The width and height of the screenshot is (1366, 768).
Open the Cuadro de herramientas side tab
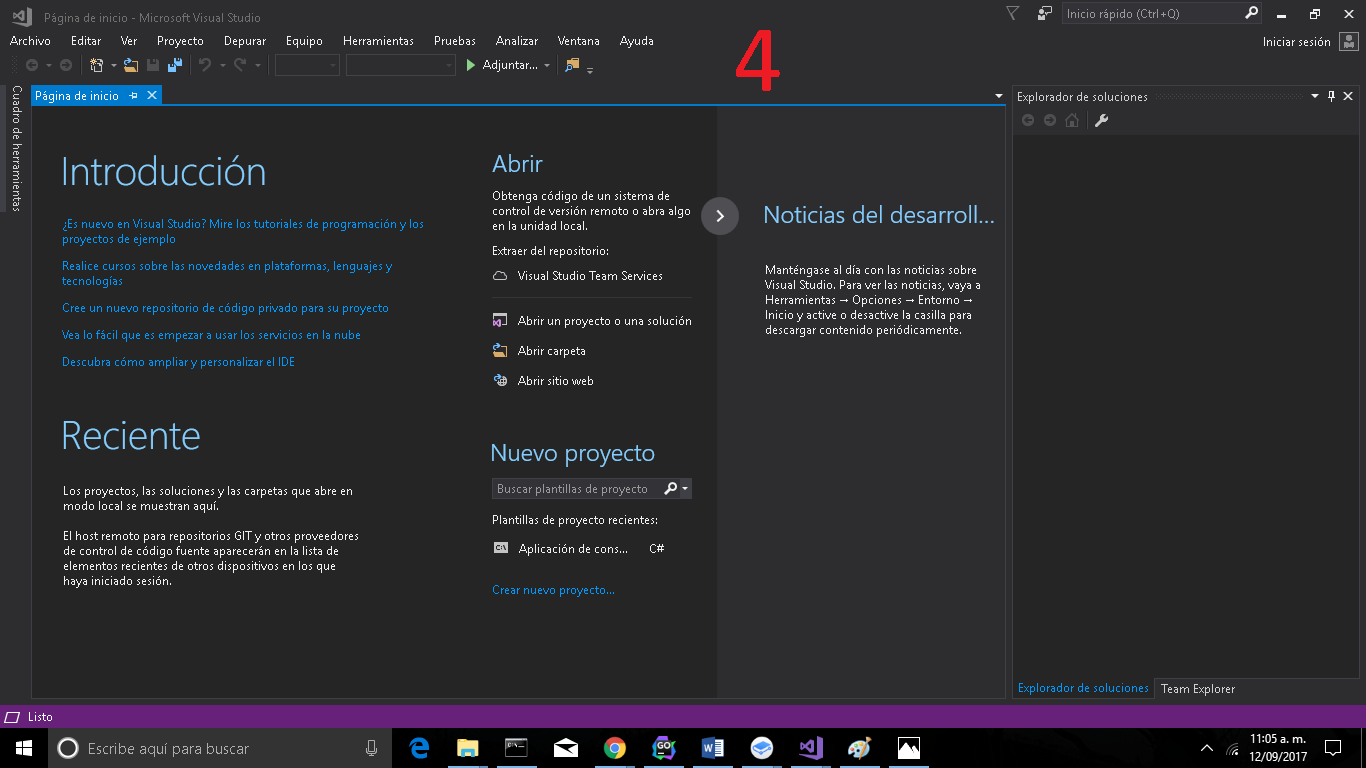[16, 148]
